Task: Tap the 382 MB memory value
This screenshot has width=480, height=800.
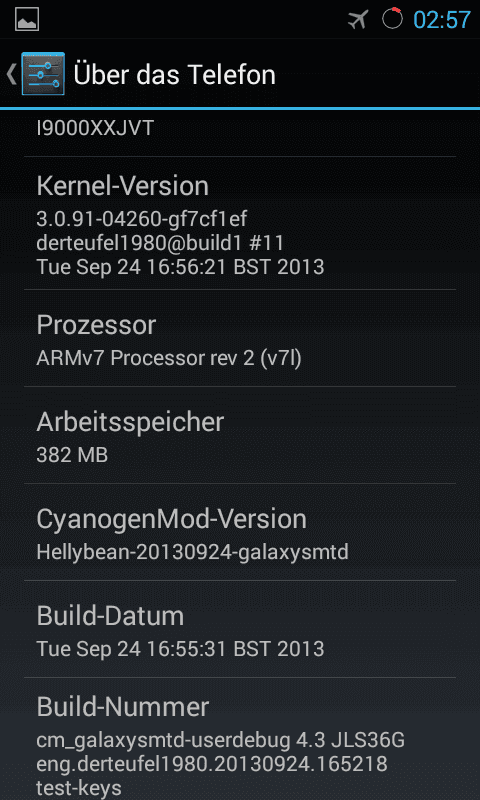Action: click(x=72, y=455)
